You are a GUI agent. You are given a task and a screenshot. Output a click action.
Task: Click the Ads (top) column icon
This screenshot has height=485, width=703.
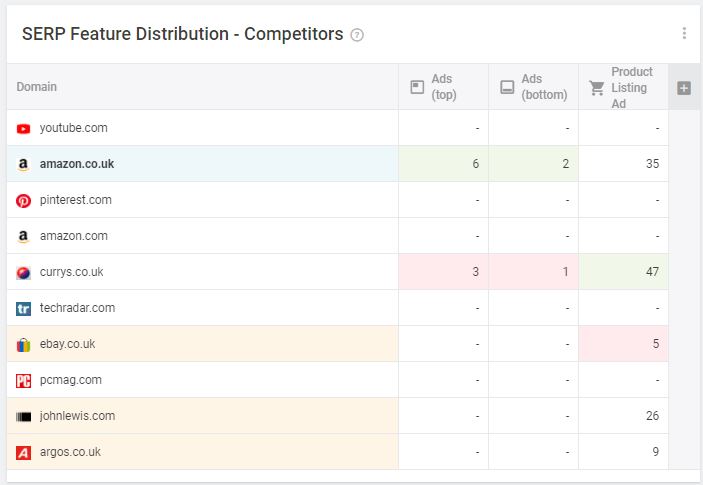point(417,87)
